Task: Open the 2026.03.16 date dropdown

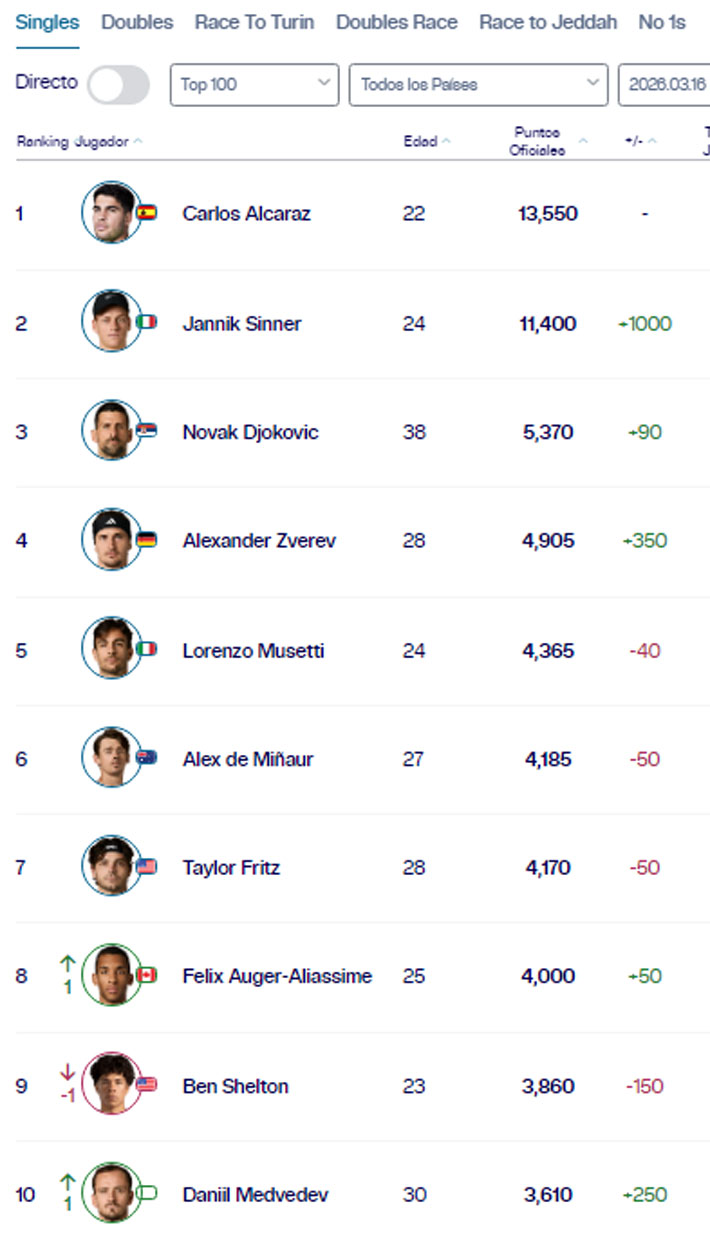Action: pos(665,85)
